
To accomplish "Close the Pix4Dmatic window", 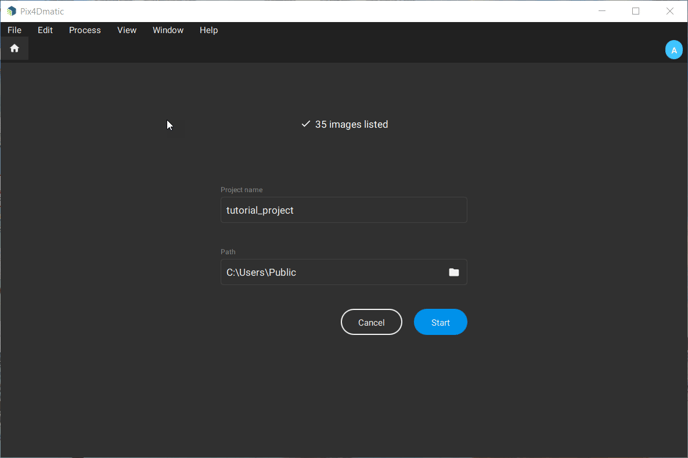I will tap(670, 11).
